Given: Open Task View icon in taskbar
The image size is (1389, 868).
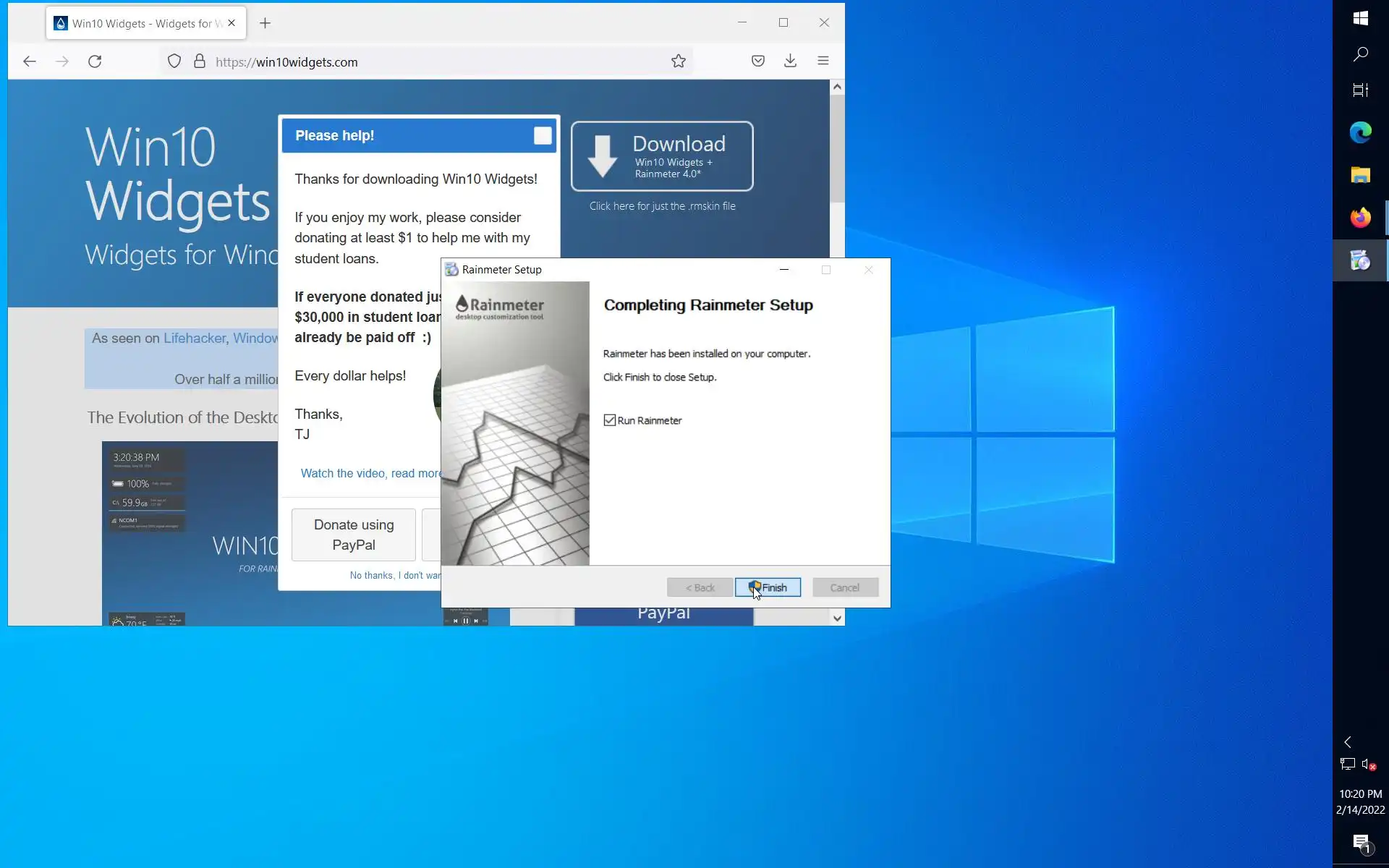Looking at the screenshot, I should coord(1360,90).
